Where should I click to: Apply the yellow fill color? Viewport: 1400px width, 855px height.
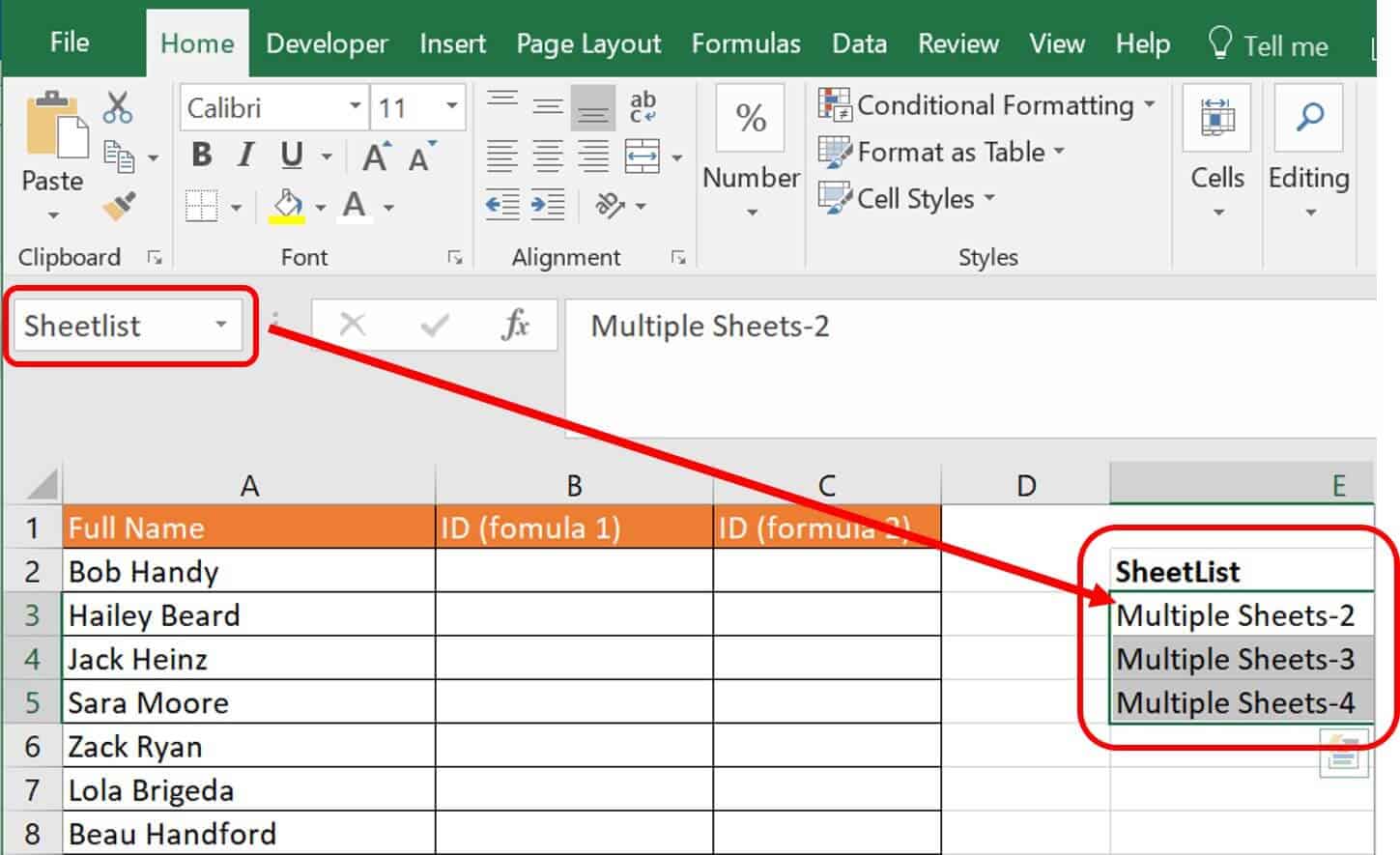pos(287,206)
